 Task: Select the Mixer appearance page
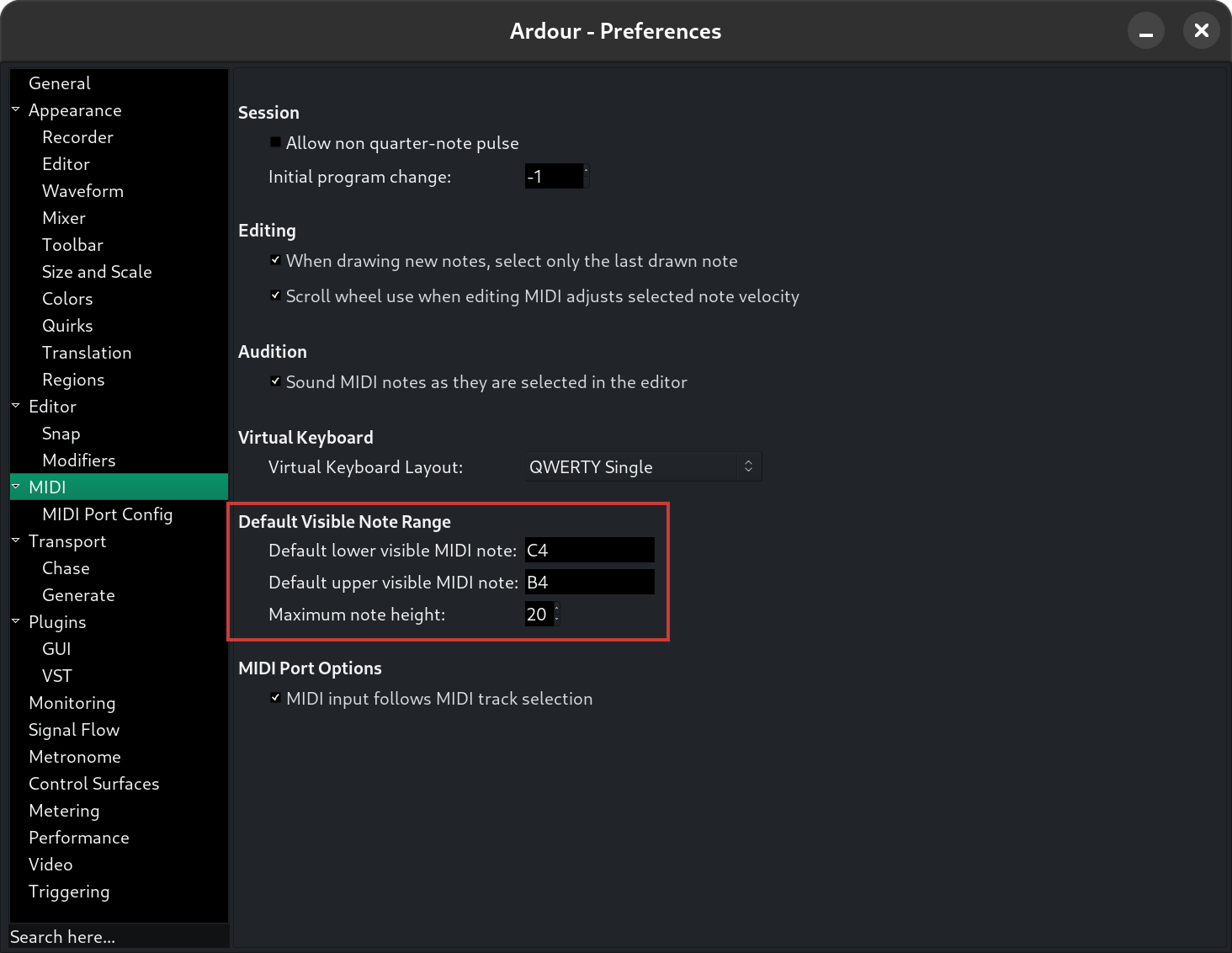[64, 217]
